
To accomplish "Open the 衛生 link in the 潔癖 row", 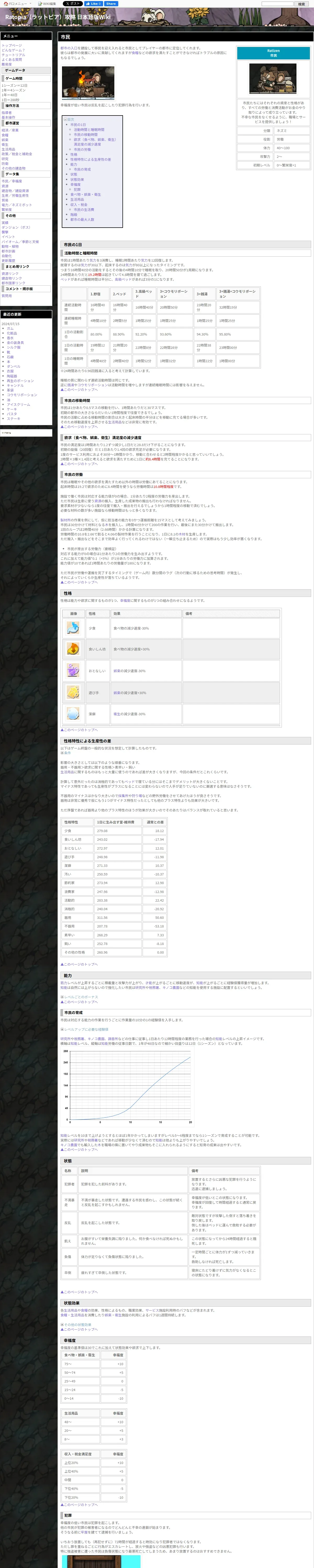I will click(116, 714).
